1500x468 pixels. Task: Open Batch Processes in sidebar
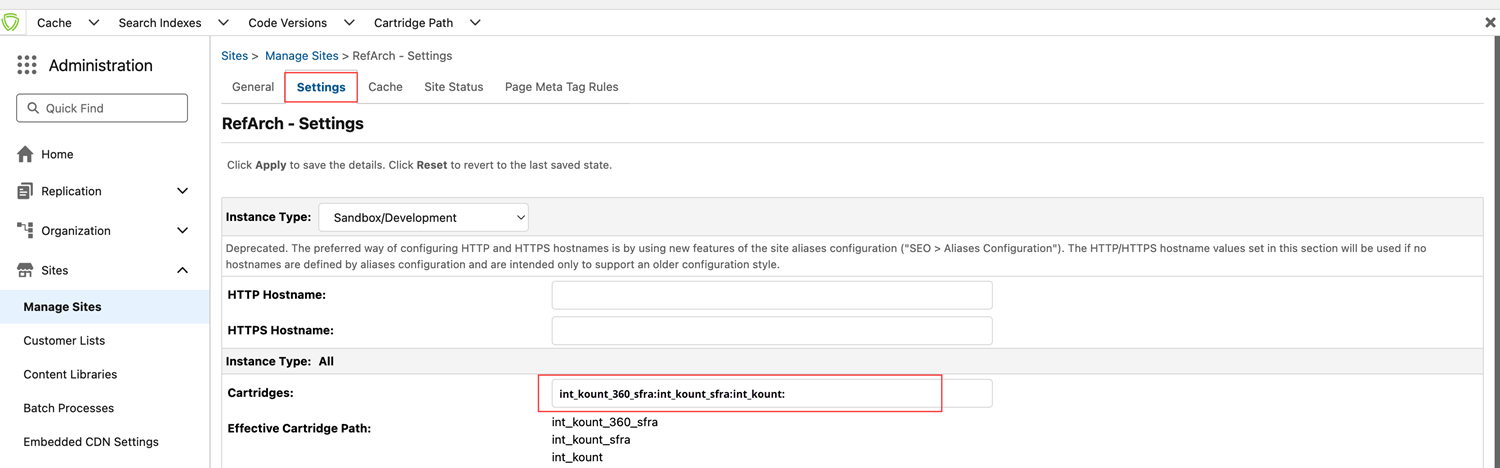pyautogui.click(x=69, y=408)
